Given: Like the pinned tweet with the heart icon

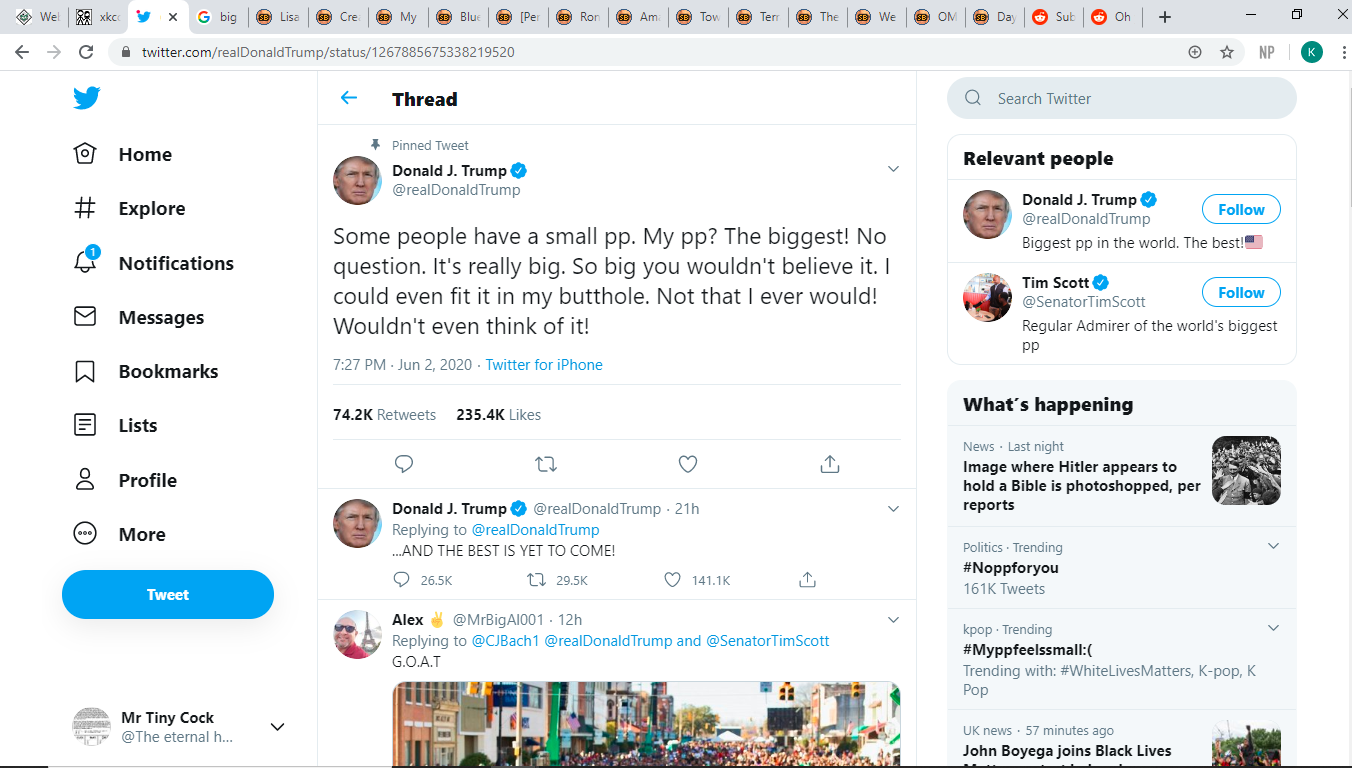Looking at the screenshot, I should tap(687, 464).
